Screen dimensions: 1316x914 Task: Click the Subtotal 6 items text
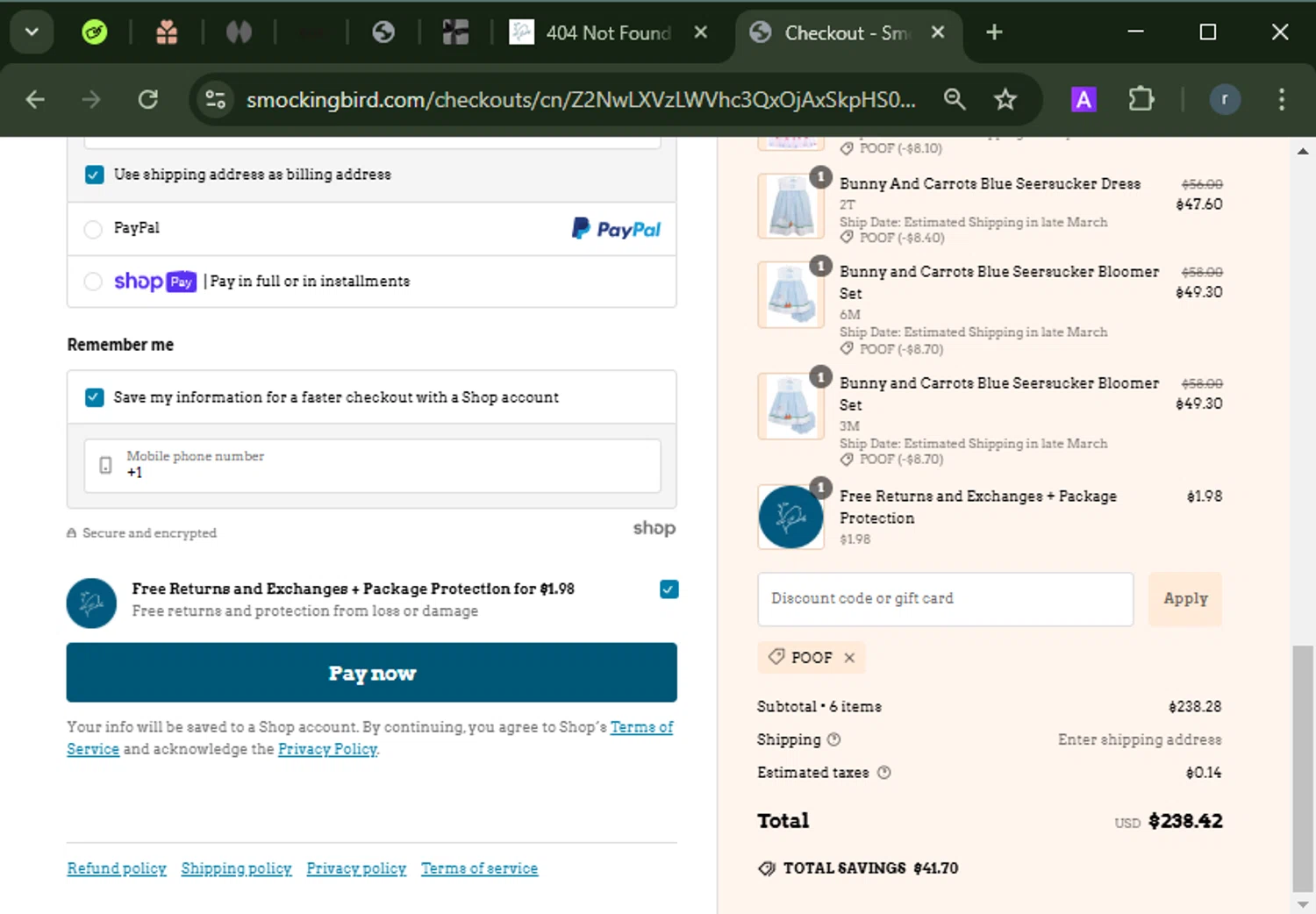(819, 707)
